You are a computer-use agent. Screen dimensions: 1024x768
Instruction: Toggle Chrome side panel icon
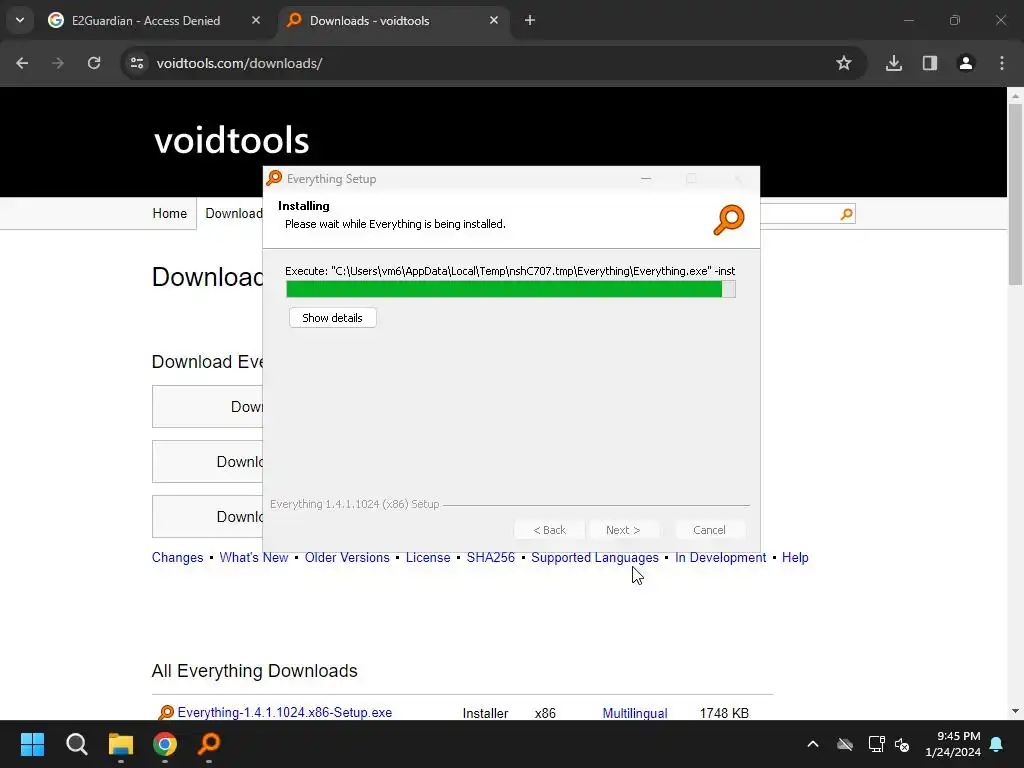(x=930, y=63)
